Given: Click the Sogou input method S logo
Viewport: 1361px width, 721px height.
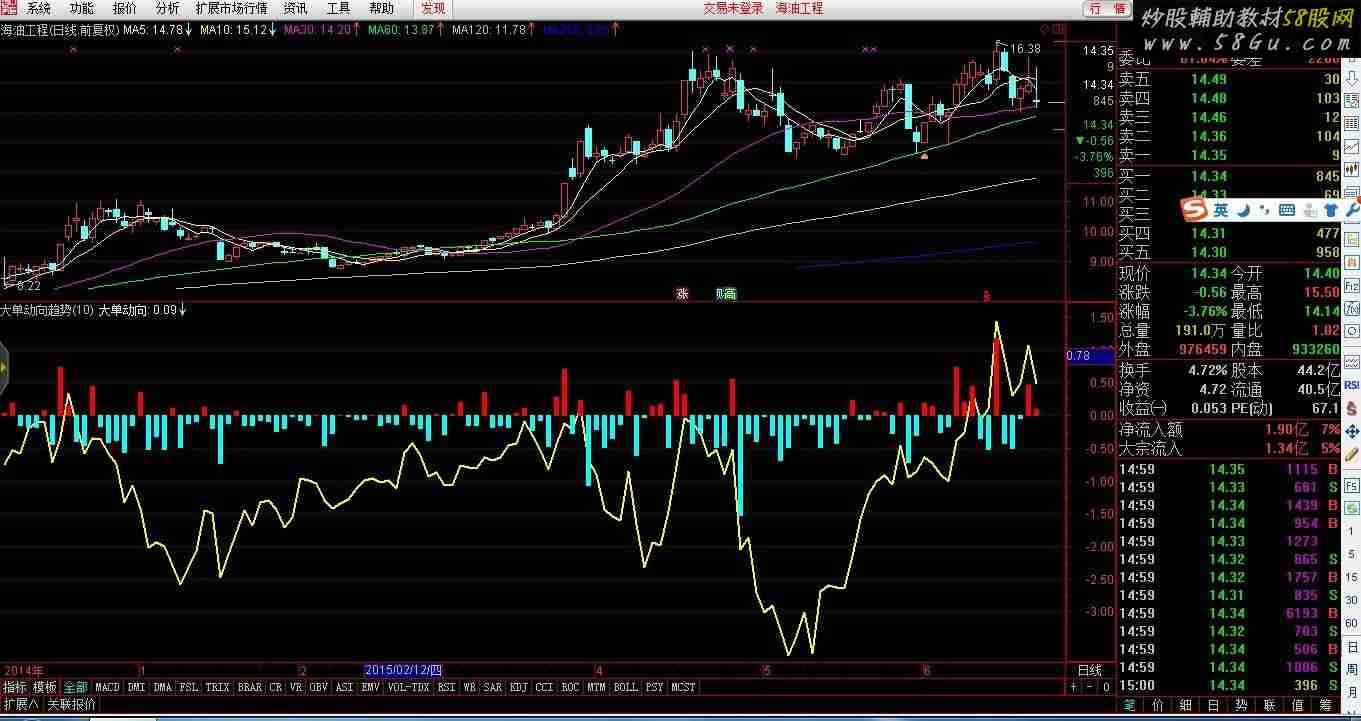Looking at the screenshot, I should (x=1192, y=209).
